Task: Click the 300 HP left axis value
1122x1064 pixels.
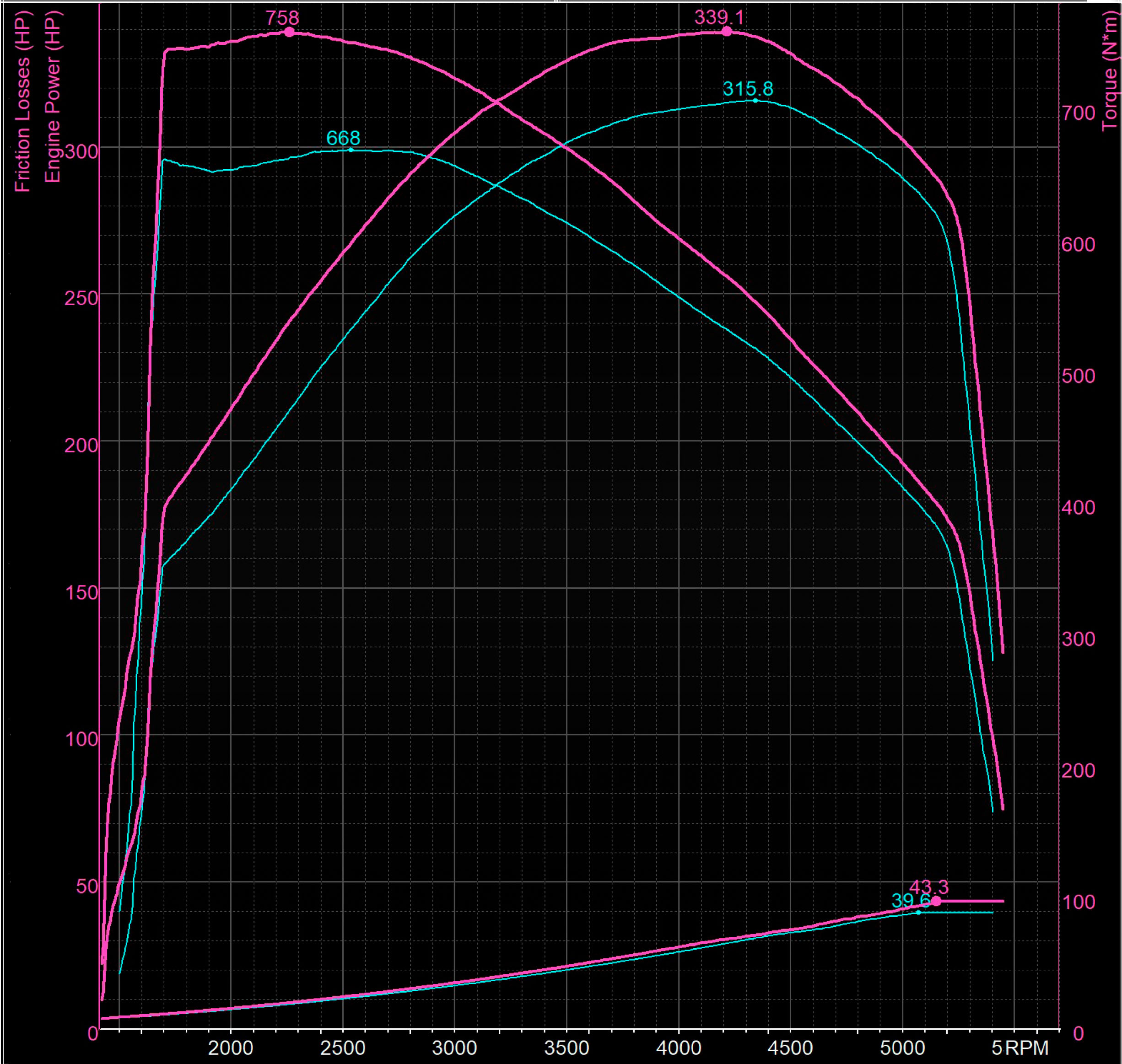Action: pos(81,151)
